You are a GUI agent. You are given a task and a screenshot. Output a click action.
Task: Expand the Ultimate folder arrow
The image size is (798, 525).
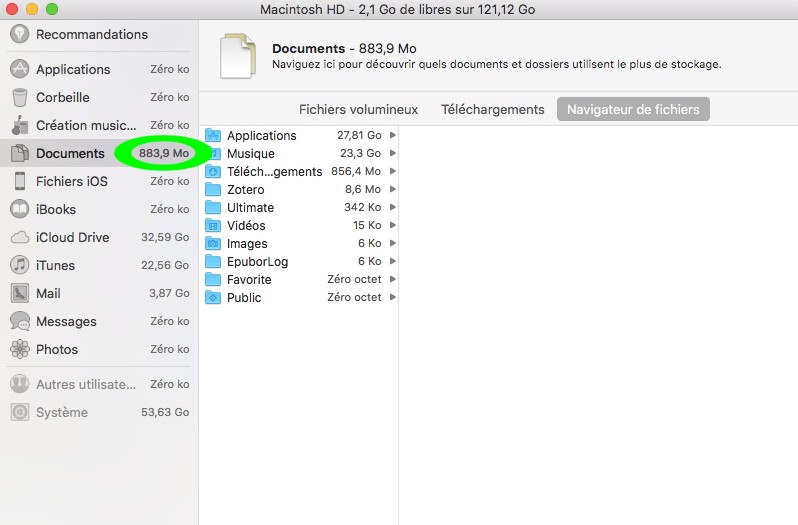392,207
